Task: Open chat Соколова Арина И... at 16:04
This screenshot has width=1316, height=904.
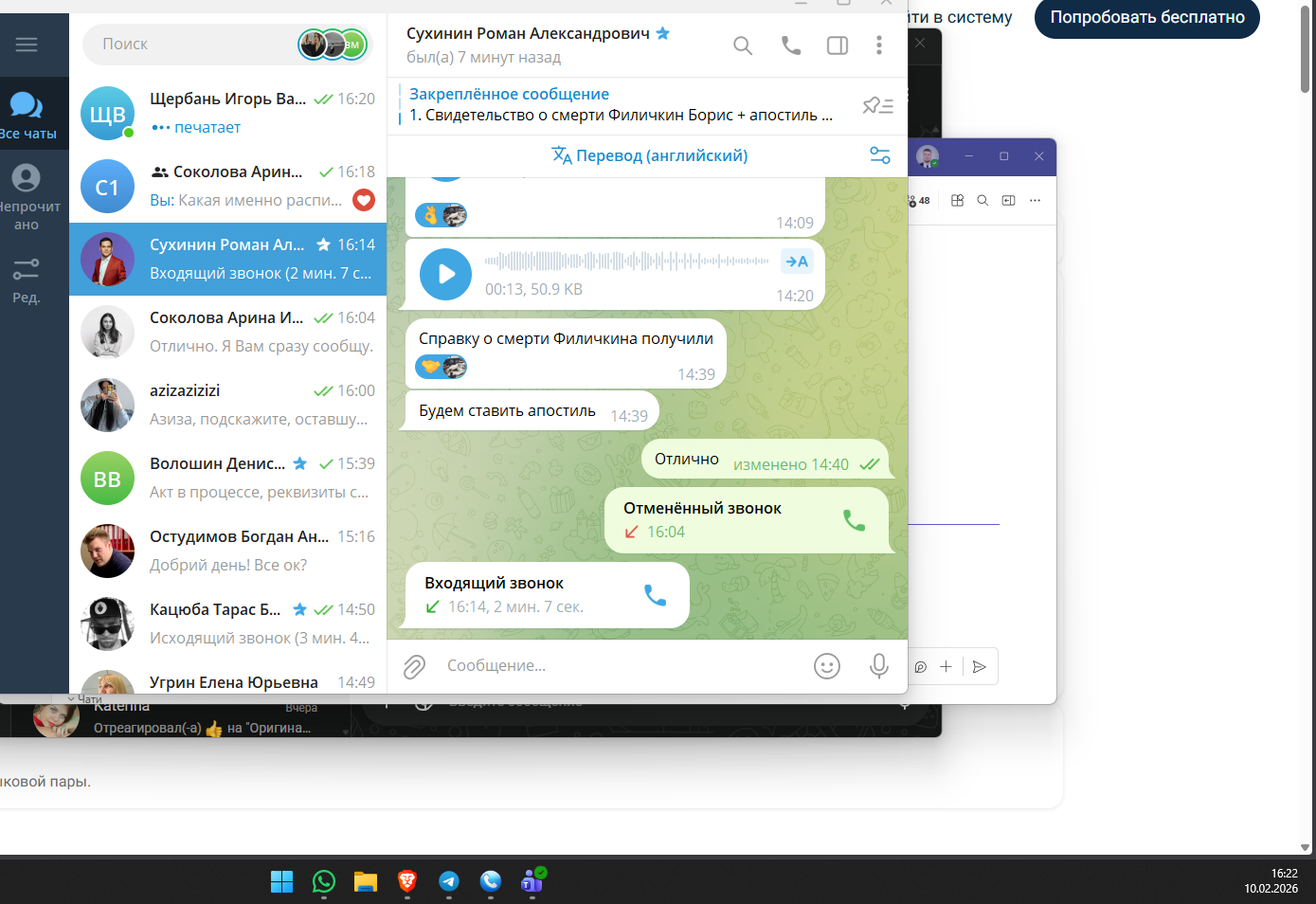Action: coord(227,332)
